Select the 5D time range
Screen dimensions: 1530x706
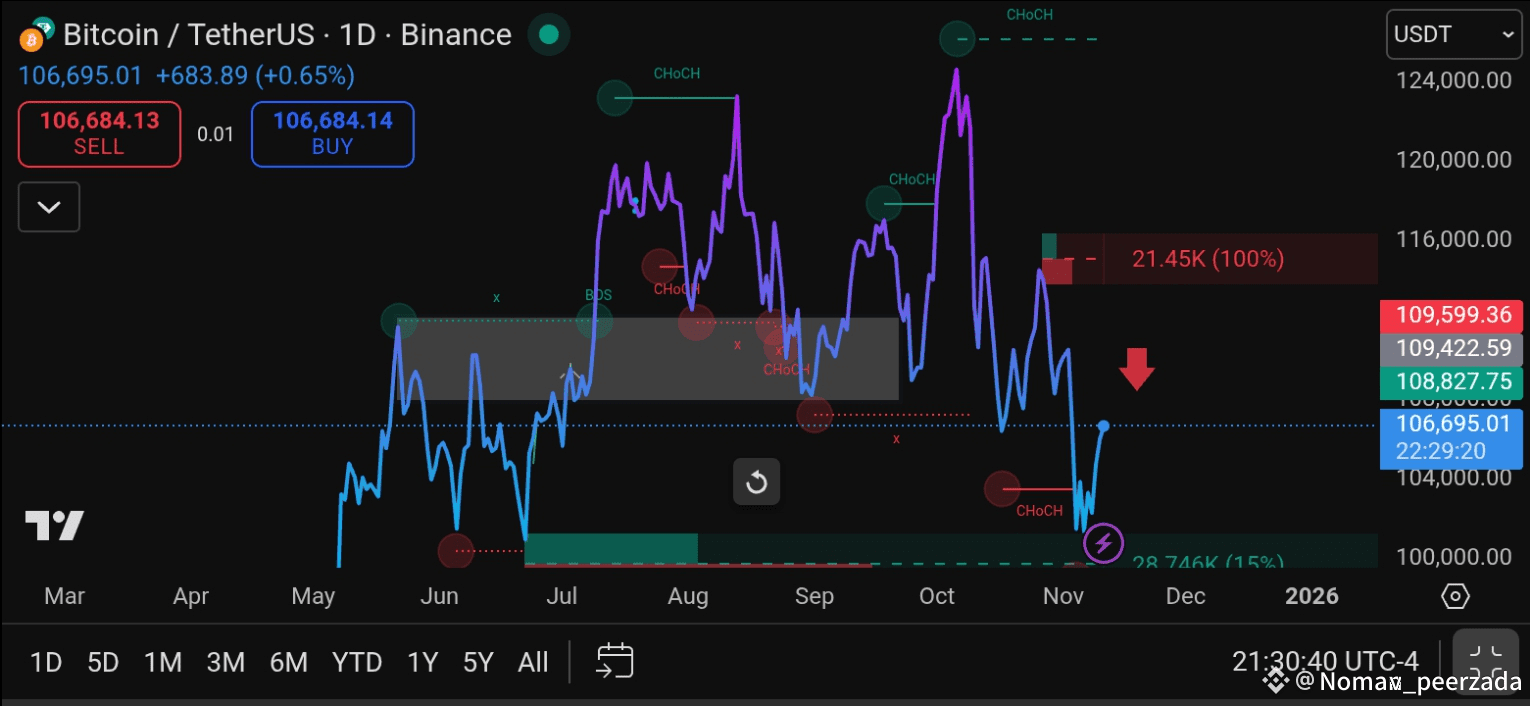103,662
